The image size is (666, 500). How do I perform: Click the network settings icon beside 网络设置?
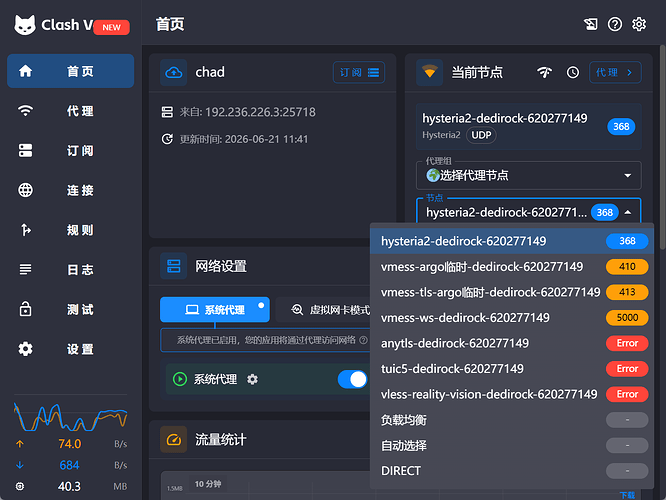tap(173, 266)
